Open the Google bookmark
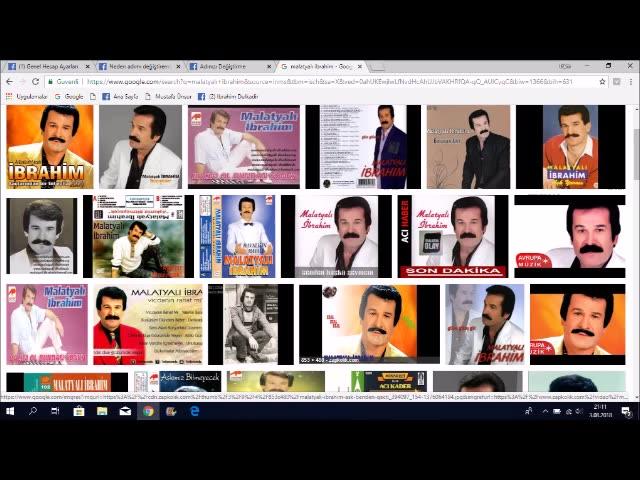 point(69,97)
